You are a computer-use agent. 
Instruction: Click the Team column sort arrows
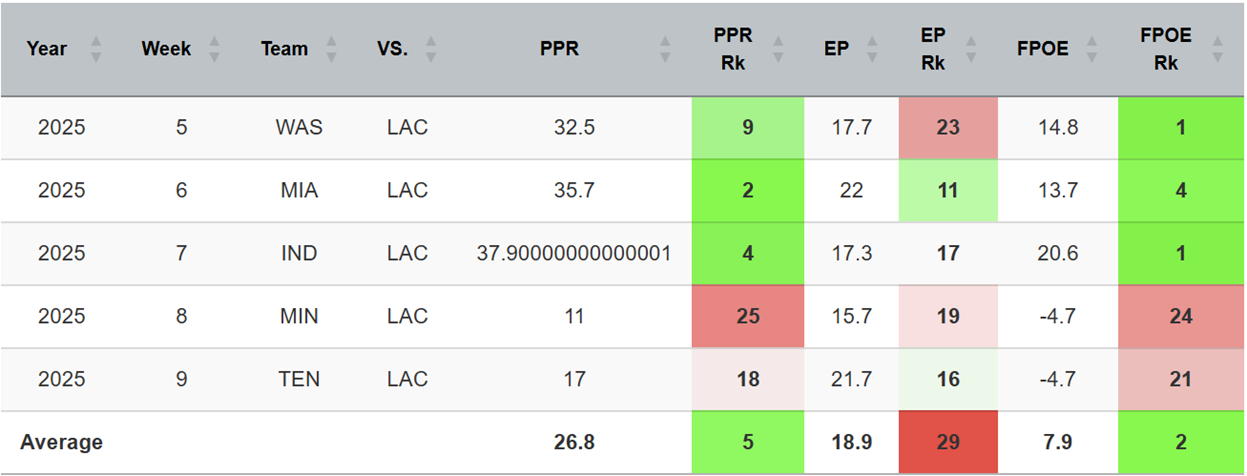(332, 49)
